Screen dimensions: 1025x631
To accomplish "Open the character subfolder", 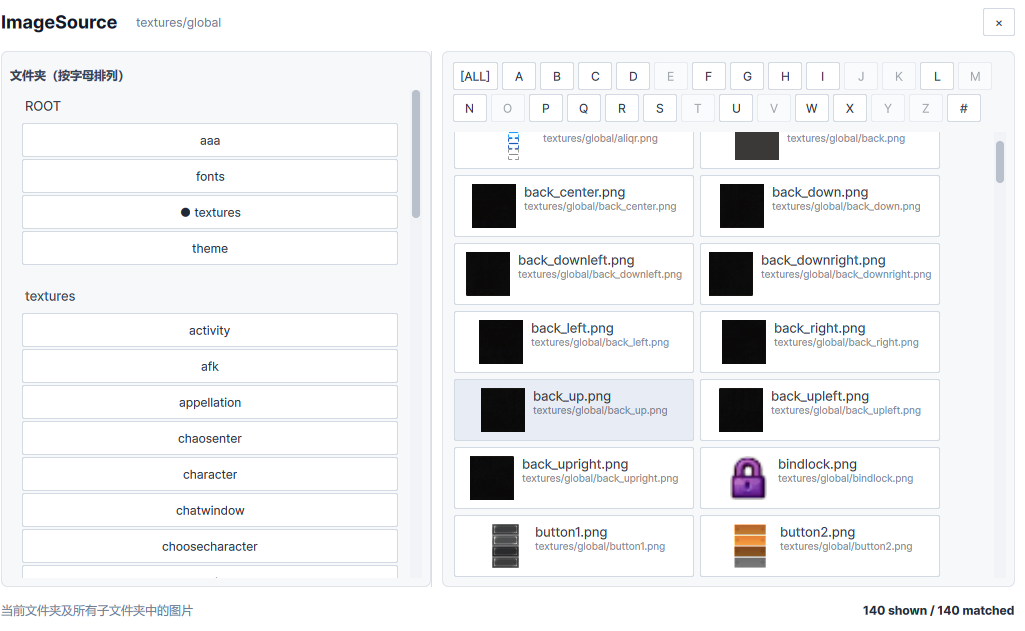I will click(x=210, y=474).
